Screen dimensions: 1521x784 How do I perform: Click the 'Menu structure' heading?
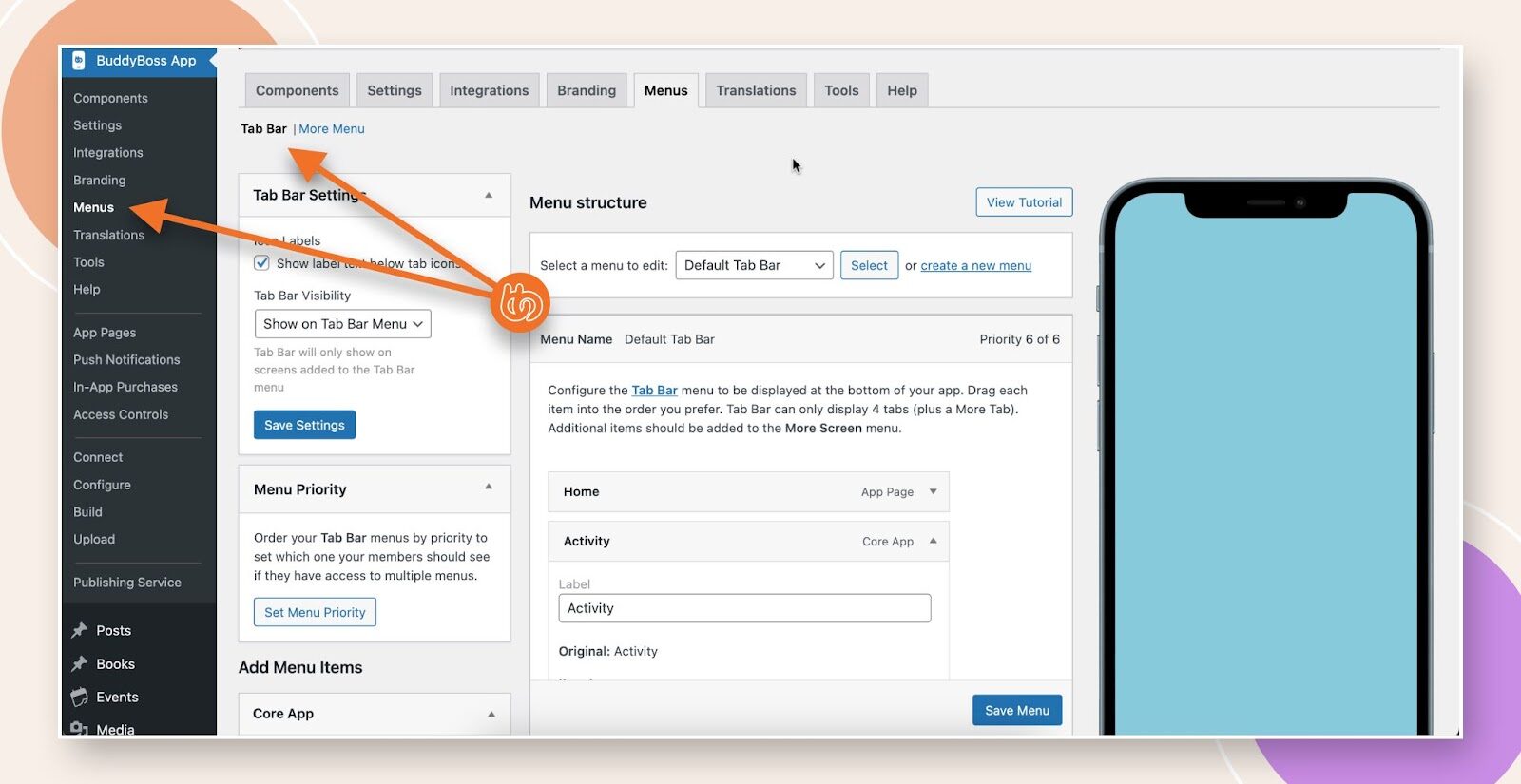[587, 202]
